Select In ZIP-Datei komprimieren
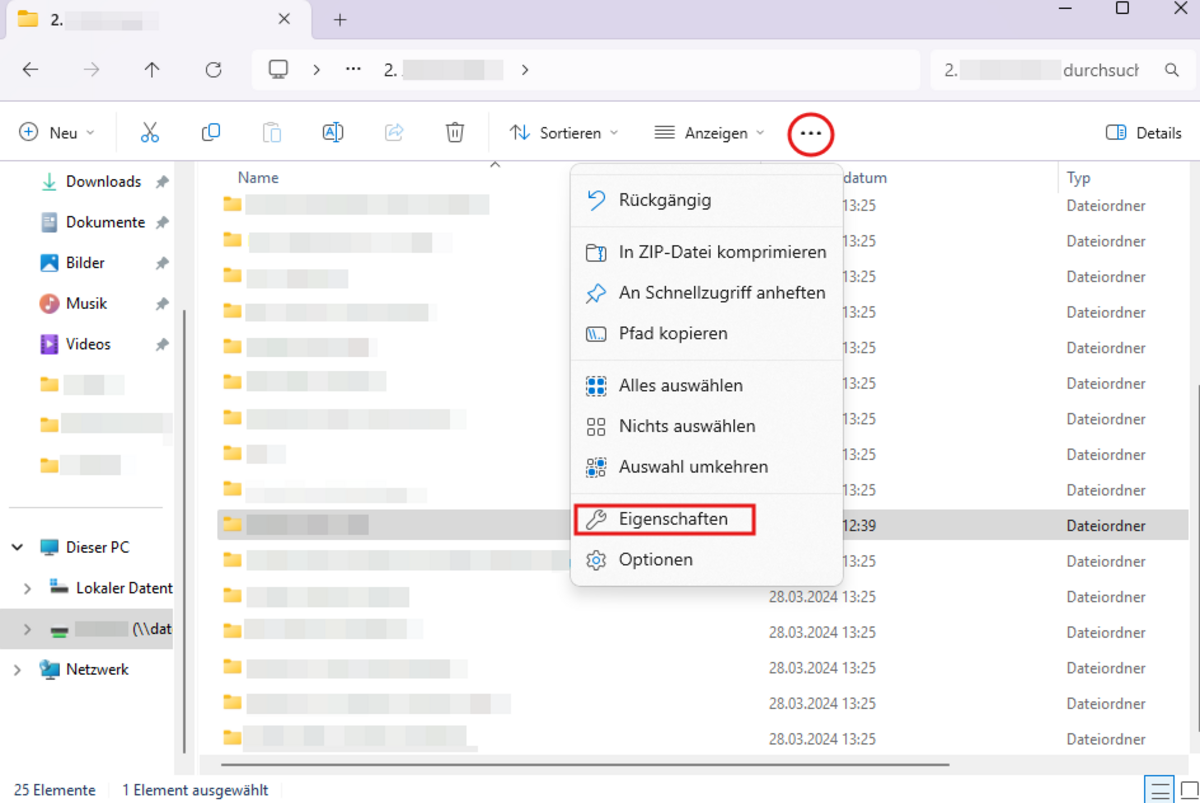The width and height of the screenshot is (1200, 803). tap(721, 252)
